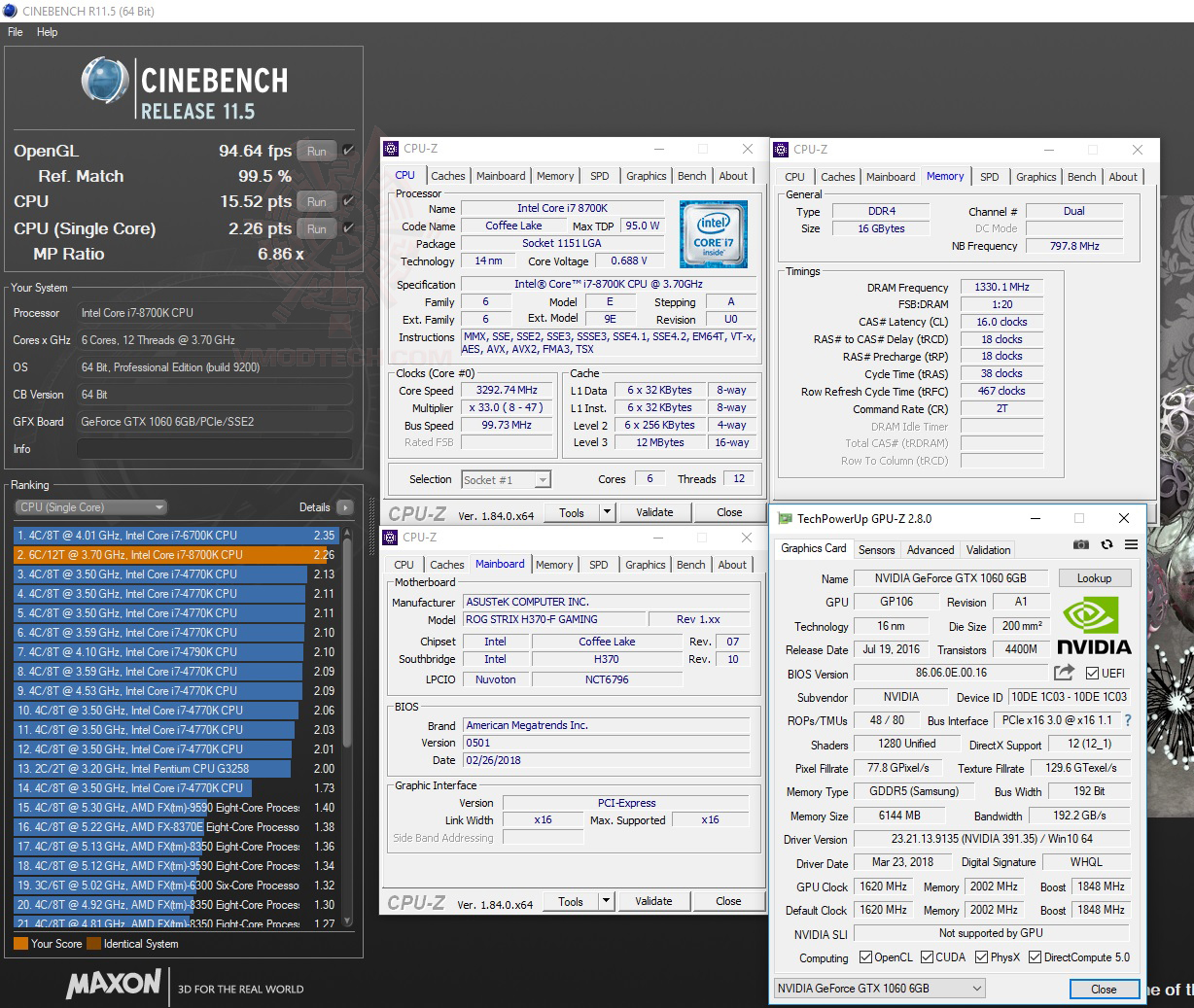Click the GPU-Z title bar icon
The height and width of the screenshot is (1008, 1194).
[x=785, y=518]
